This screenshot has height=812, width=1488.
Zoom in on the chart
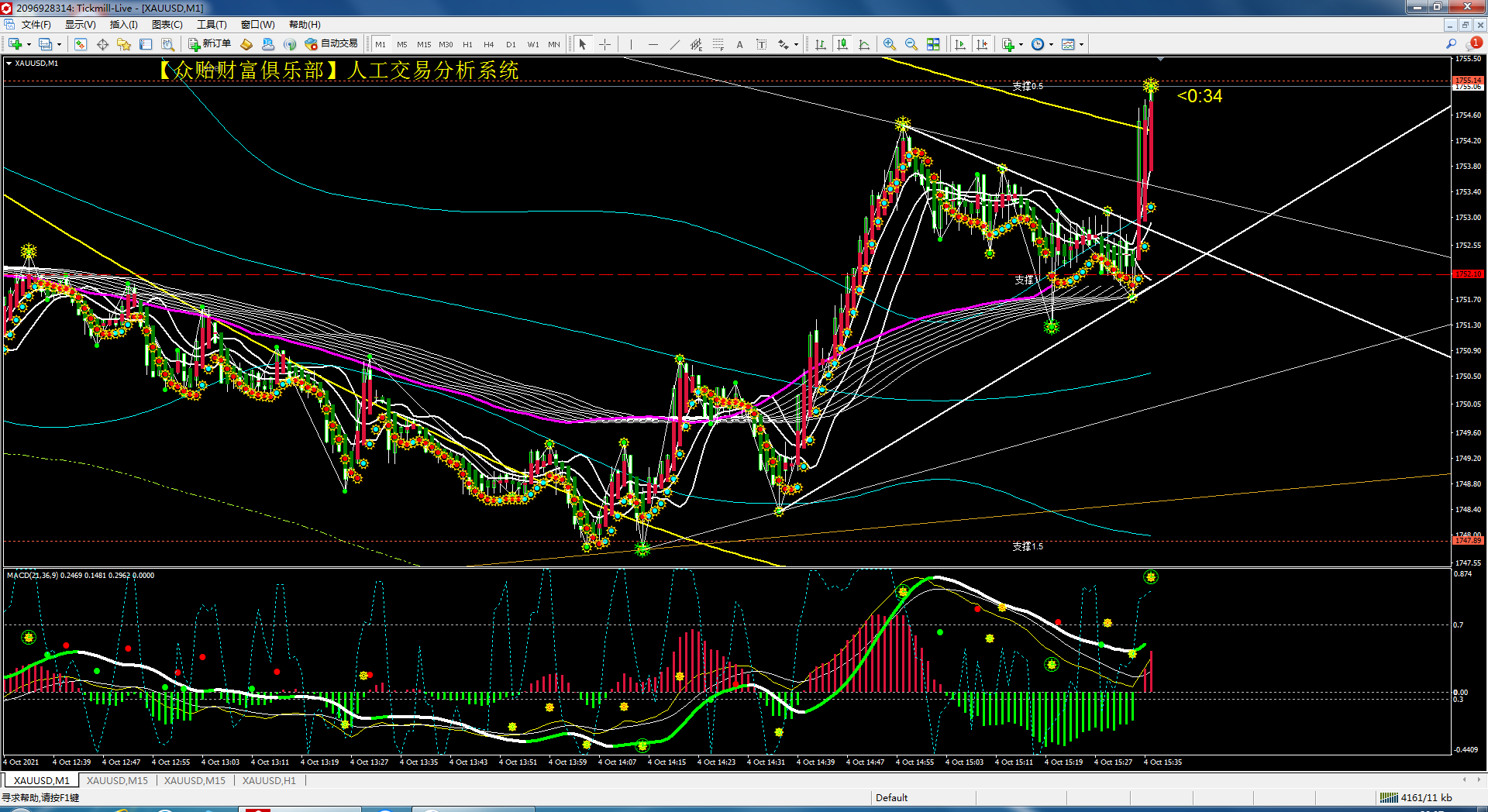[890, 44]
